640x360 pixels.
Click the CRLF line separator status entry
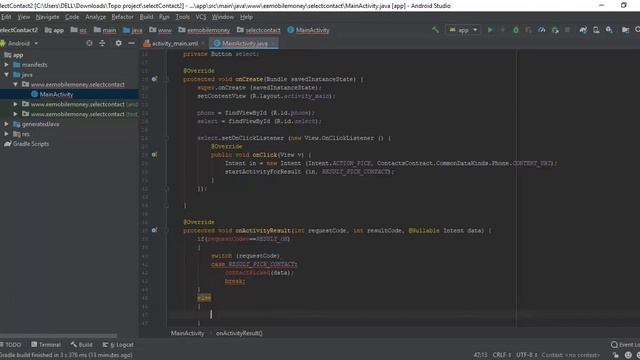coord(501,355)
